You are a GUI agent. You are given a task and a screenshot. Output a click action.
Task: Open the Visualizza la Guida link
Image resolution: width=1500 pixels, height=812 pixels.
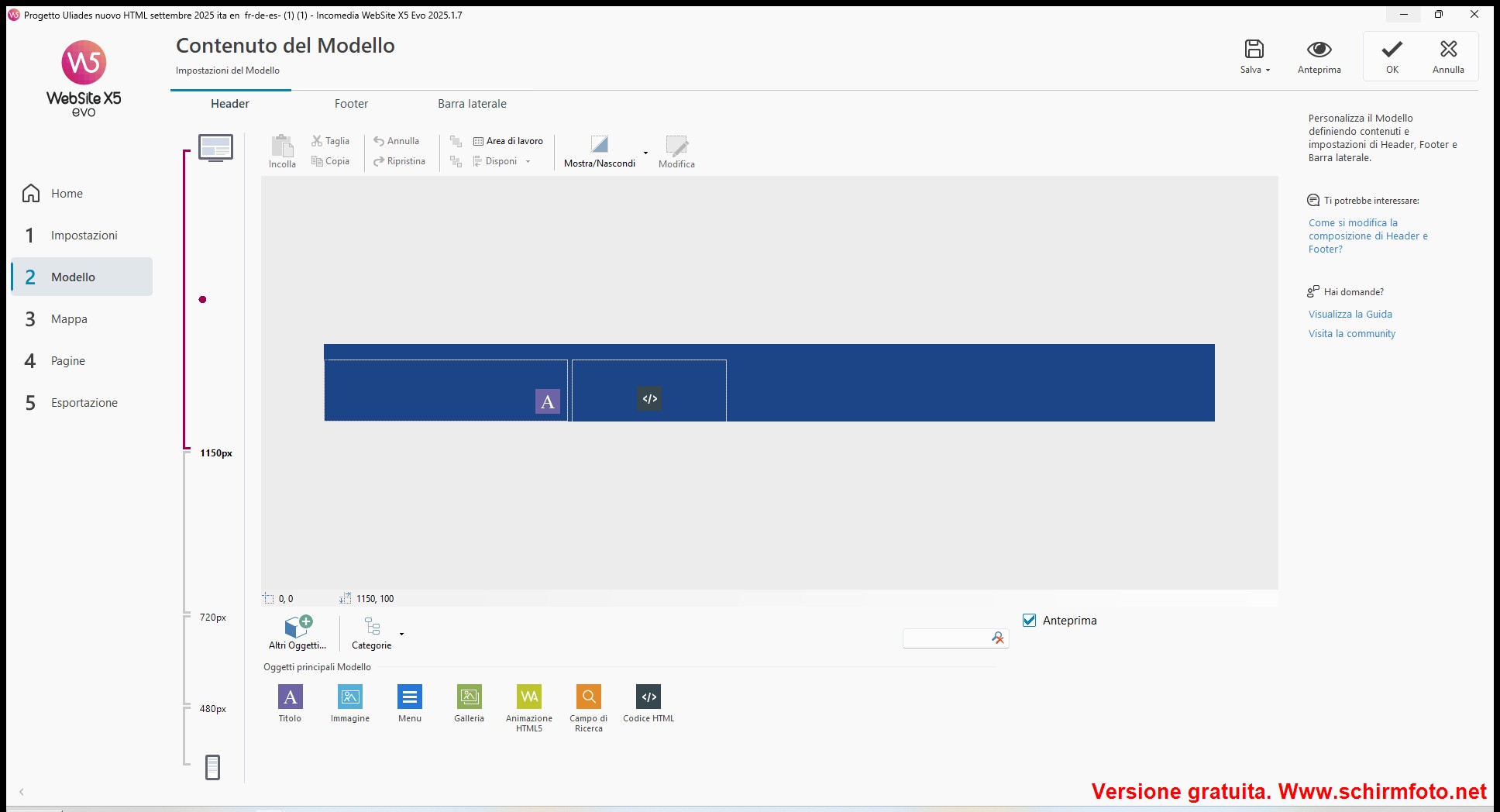(1350, 315)
